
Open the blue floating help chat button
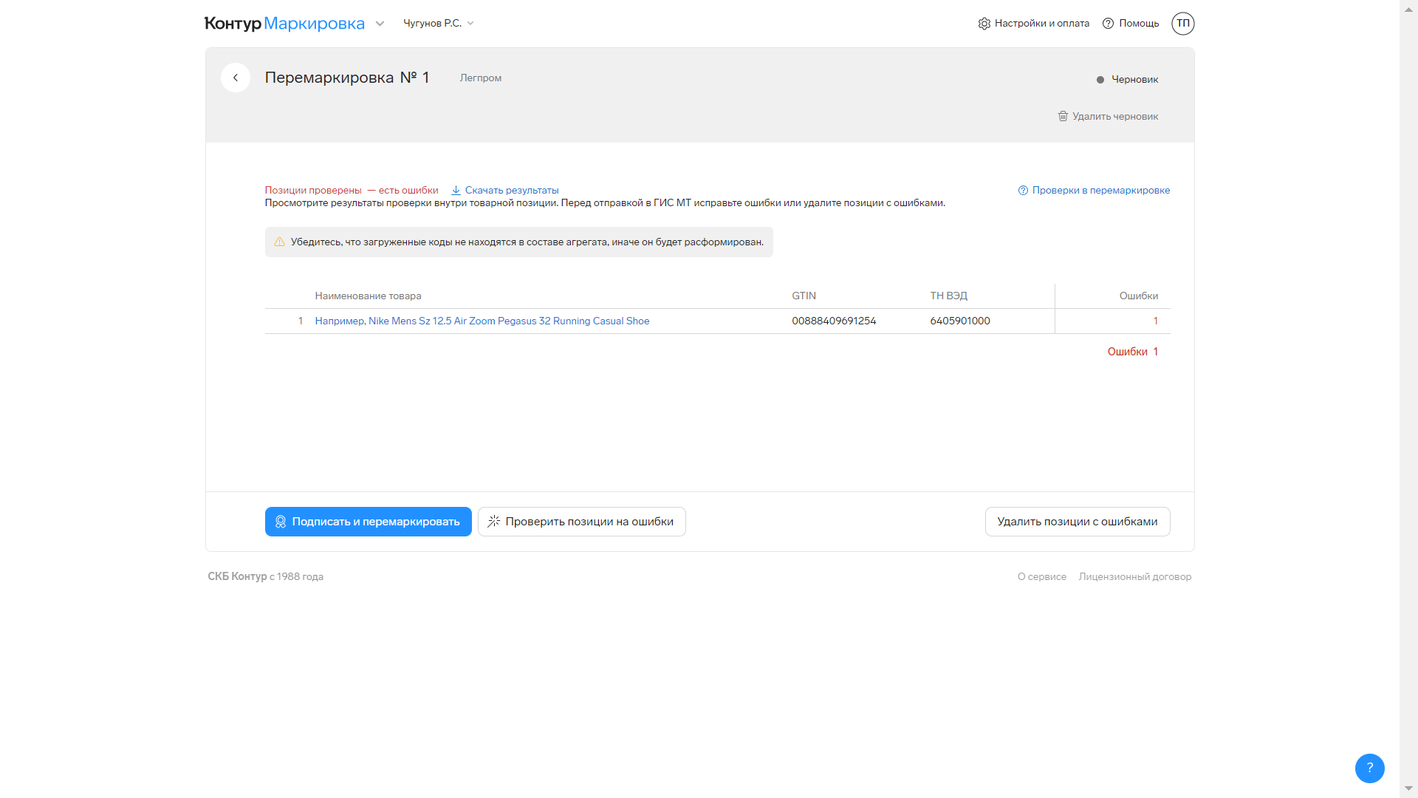[x=1370, y=768]
